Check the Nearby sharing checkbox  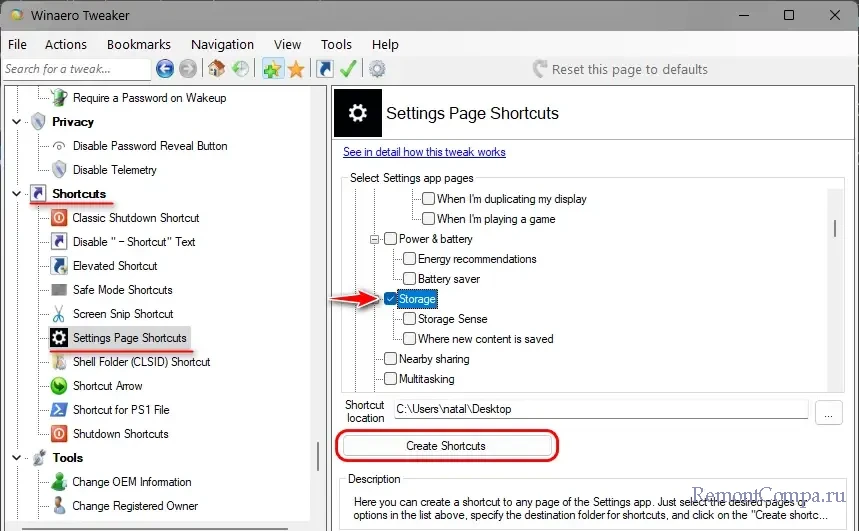tap(390, 359)
